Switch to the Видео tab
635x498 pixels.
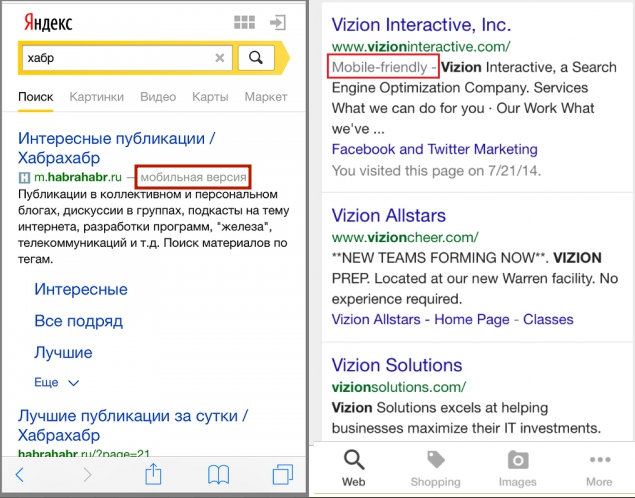(158, 97)
